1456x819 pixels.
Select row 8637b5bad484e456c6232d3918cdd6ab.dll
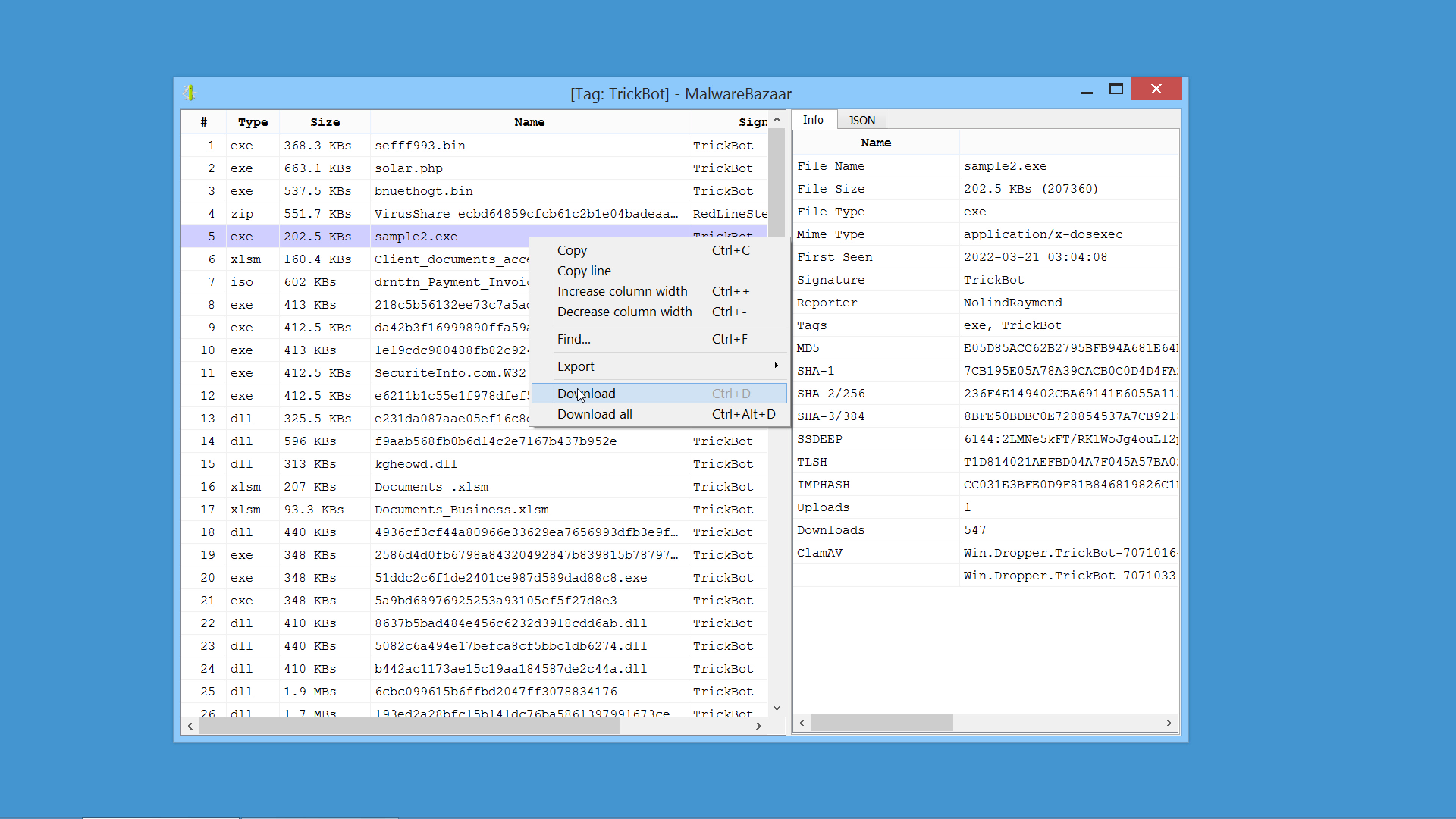point(475,623)
